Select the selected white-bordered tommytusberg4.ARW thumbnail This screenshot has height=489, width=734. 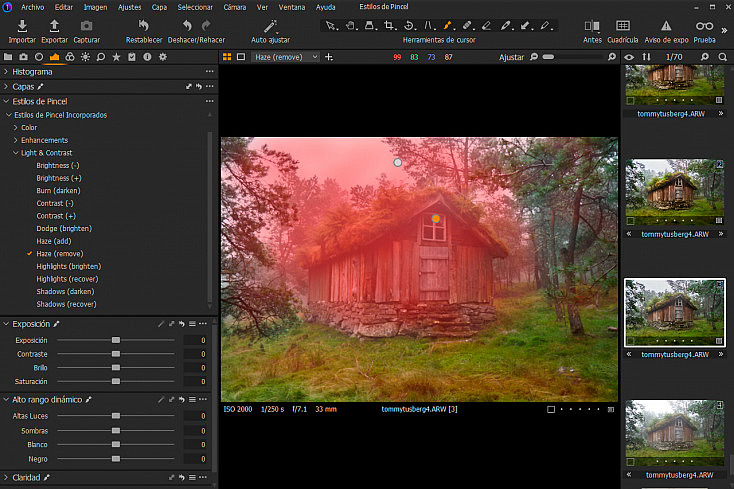(x=675, y=313)
